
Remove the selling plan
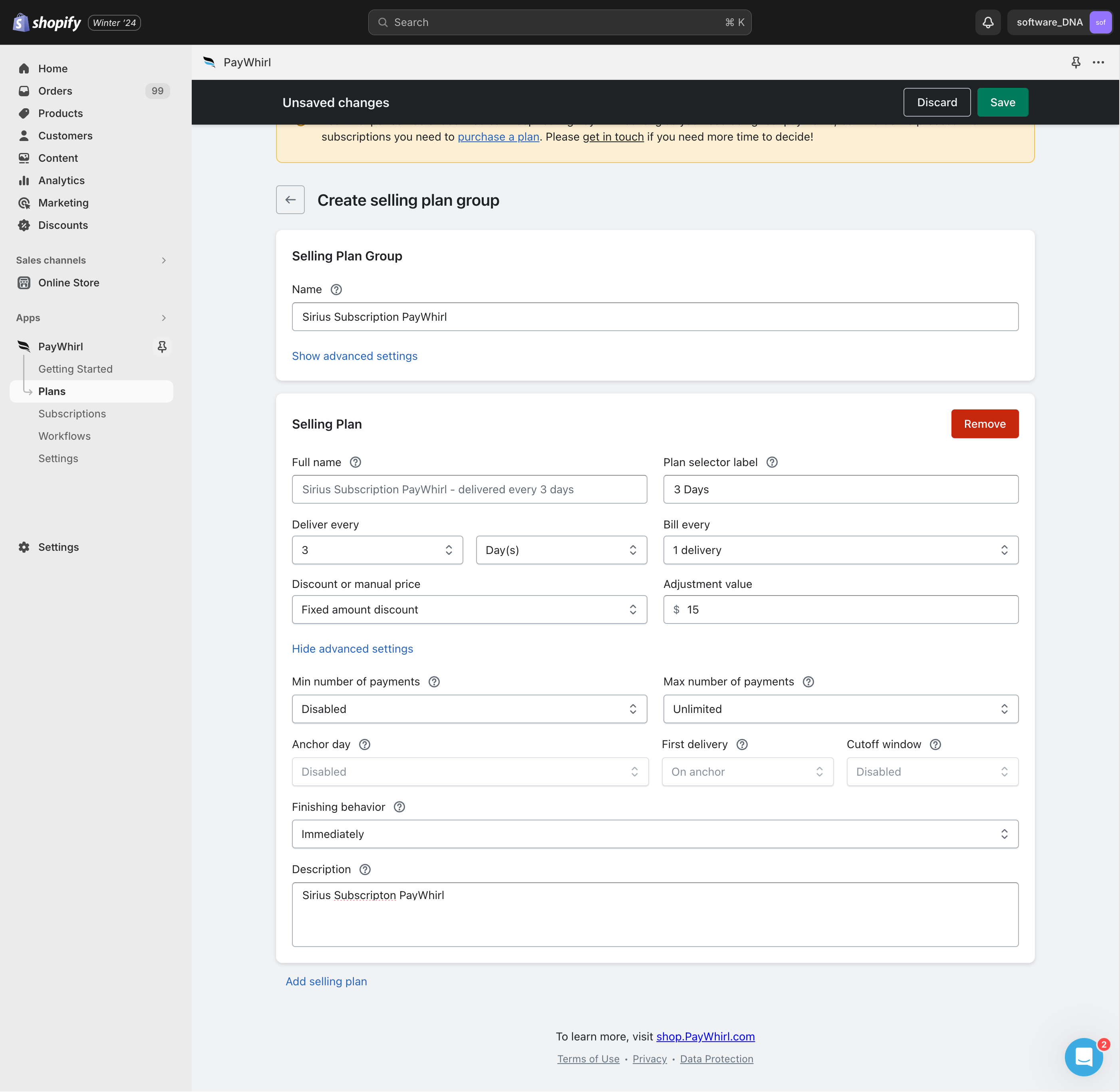[985, 424]
